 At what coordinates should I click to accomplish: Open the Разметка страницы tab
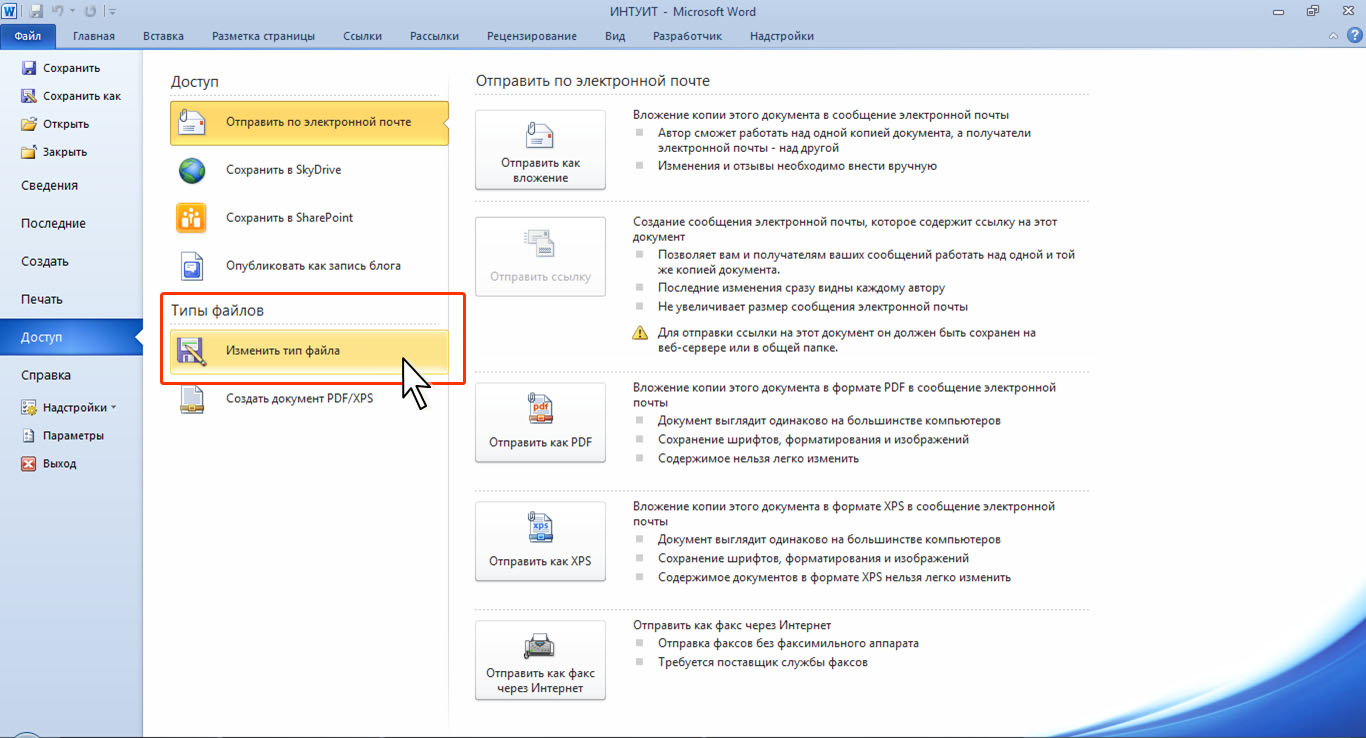click(x=263, y=36)
